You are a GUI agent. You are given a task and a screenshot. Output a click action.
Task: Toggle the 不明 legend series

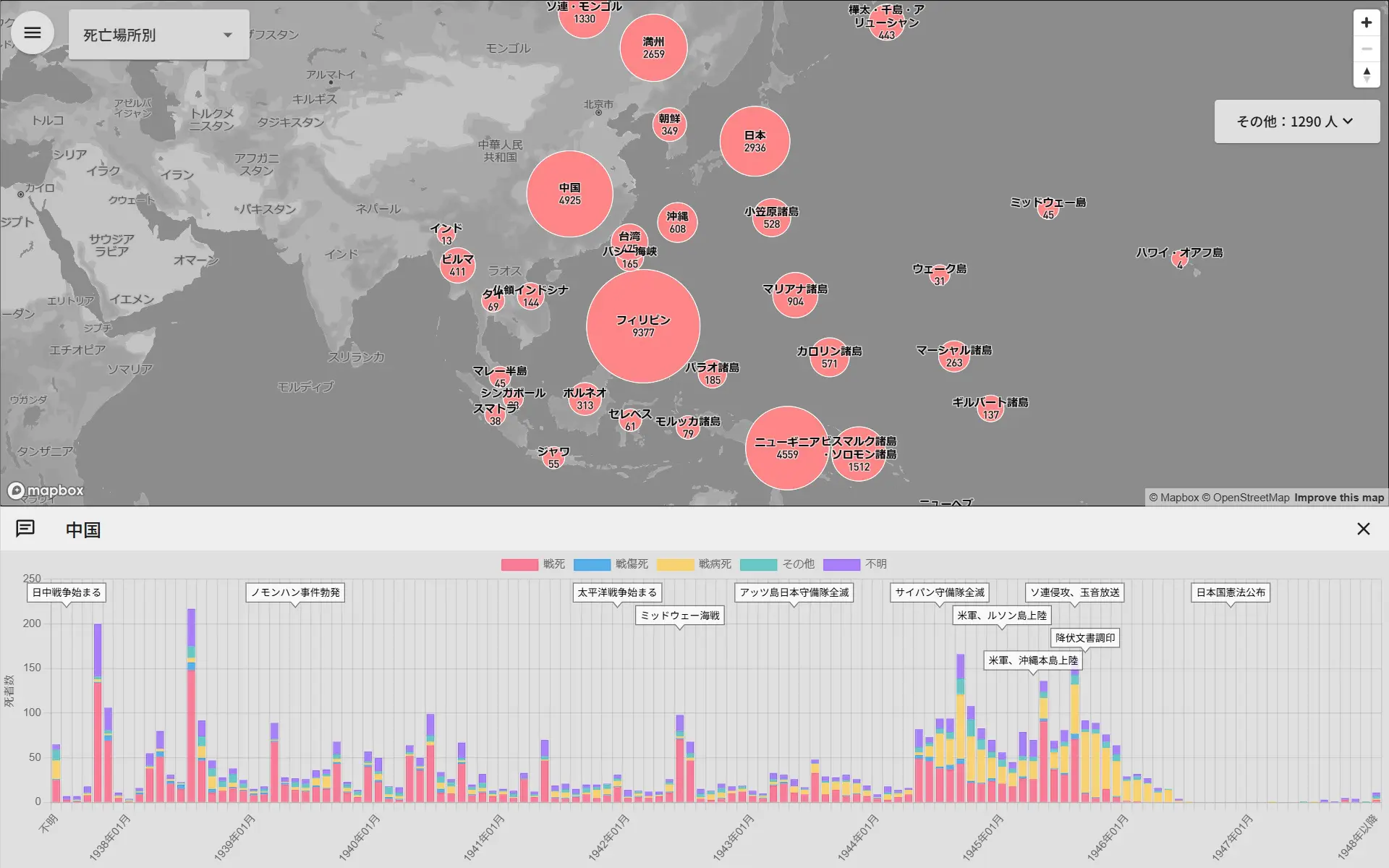click(x=875, y=564)
